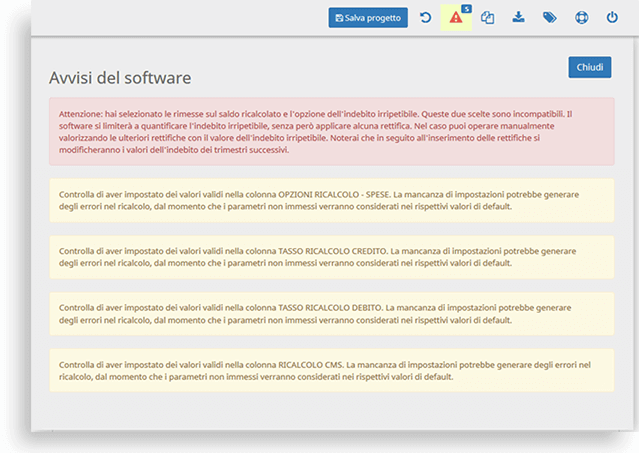Click empty panel area below CMS notice

[332, 411]
